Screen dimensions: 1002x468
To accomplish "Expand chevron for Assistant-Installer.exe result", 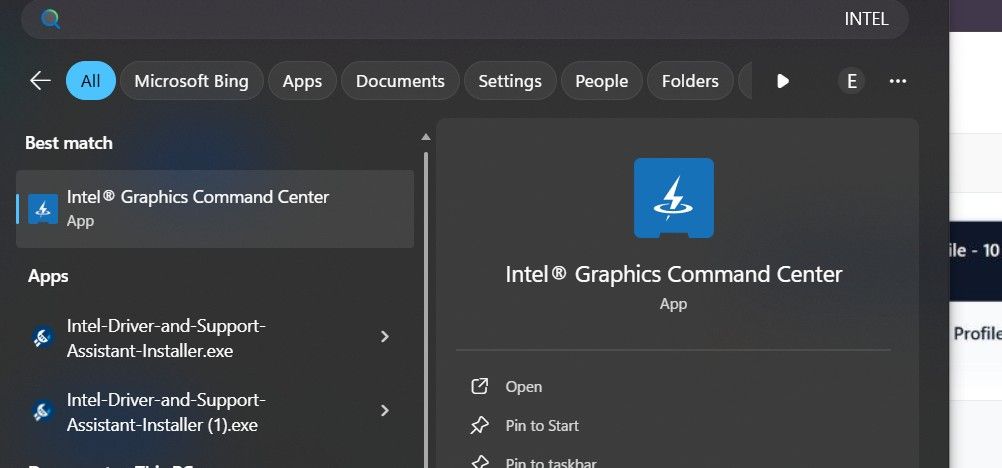I will click(x=385, y=336).
